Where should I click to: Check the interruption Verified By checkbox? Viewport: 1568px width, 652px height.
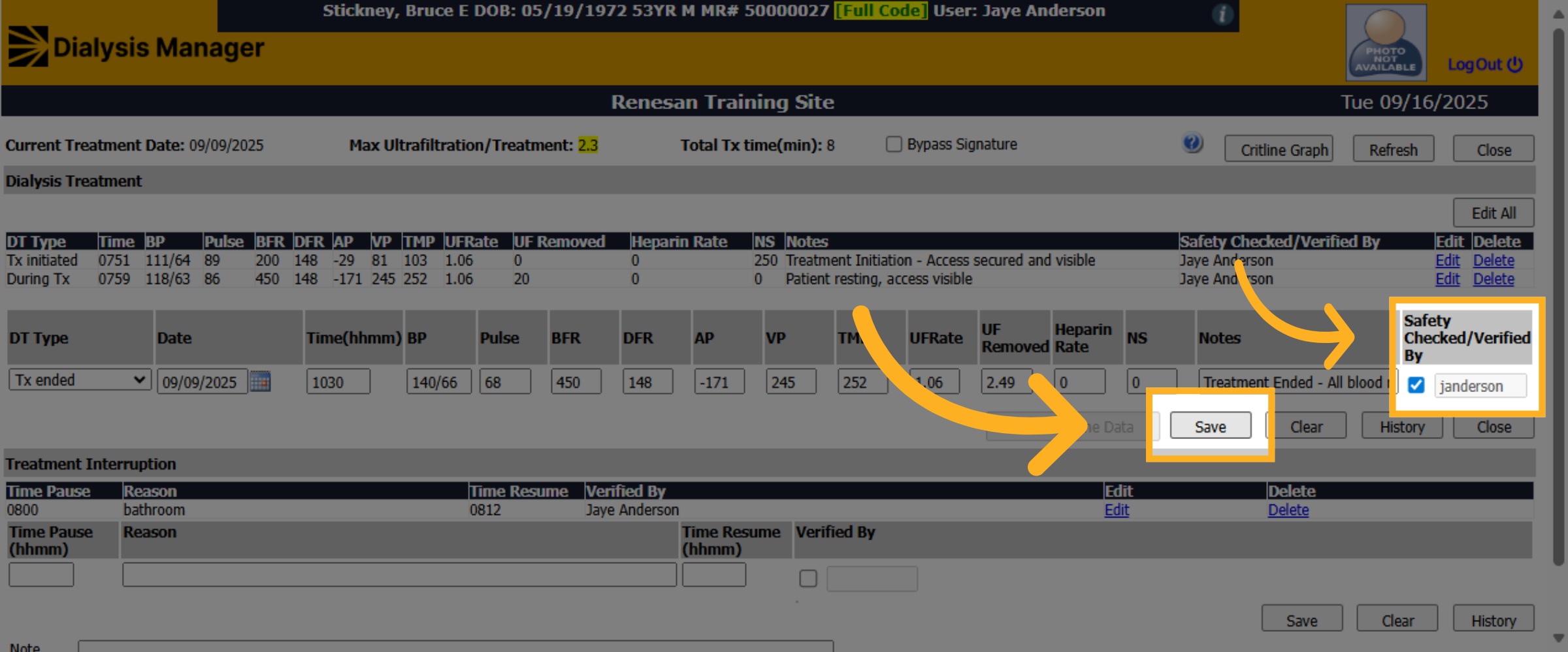[x=808, y=578]
